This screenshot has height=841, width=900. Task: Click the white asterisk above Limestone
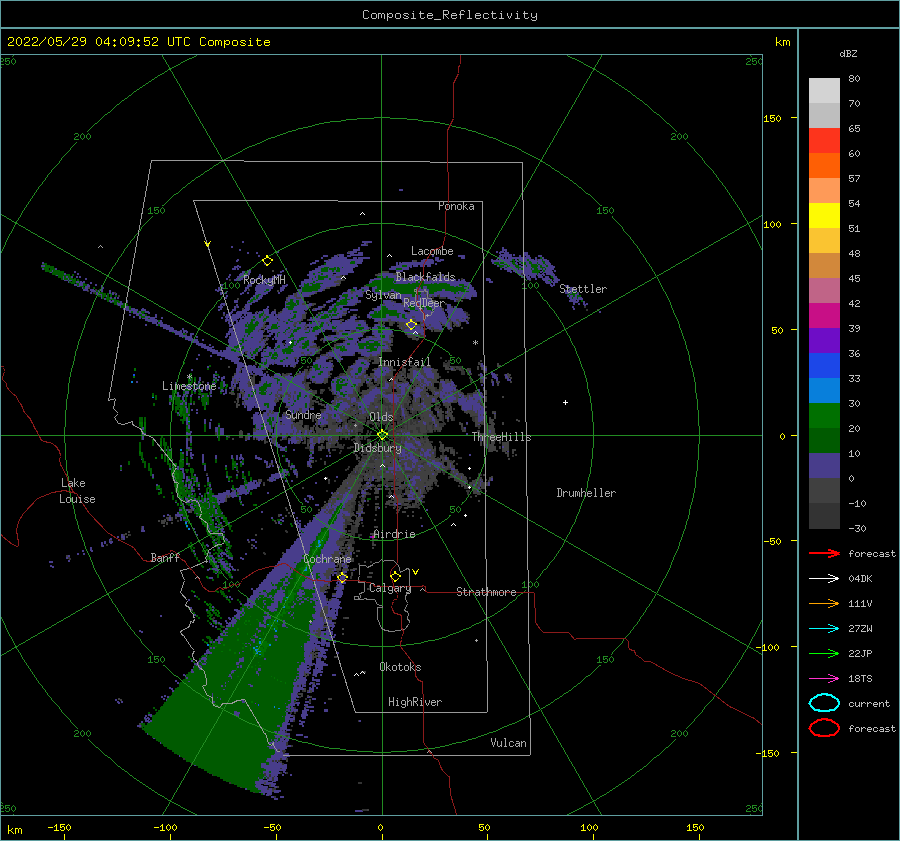coord(189,377)
